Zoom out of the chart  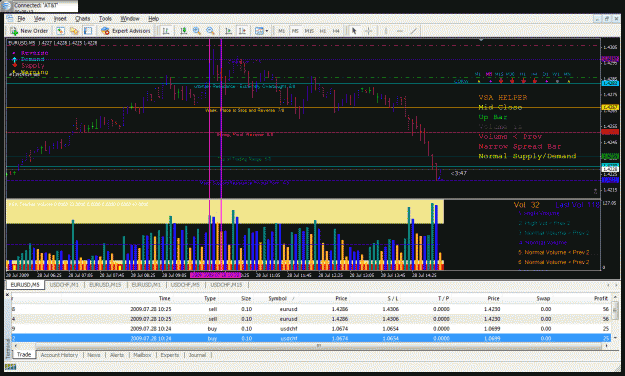click(210, 31)
